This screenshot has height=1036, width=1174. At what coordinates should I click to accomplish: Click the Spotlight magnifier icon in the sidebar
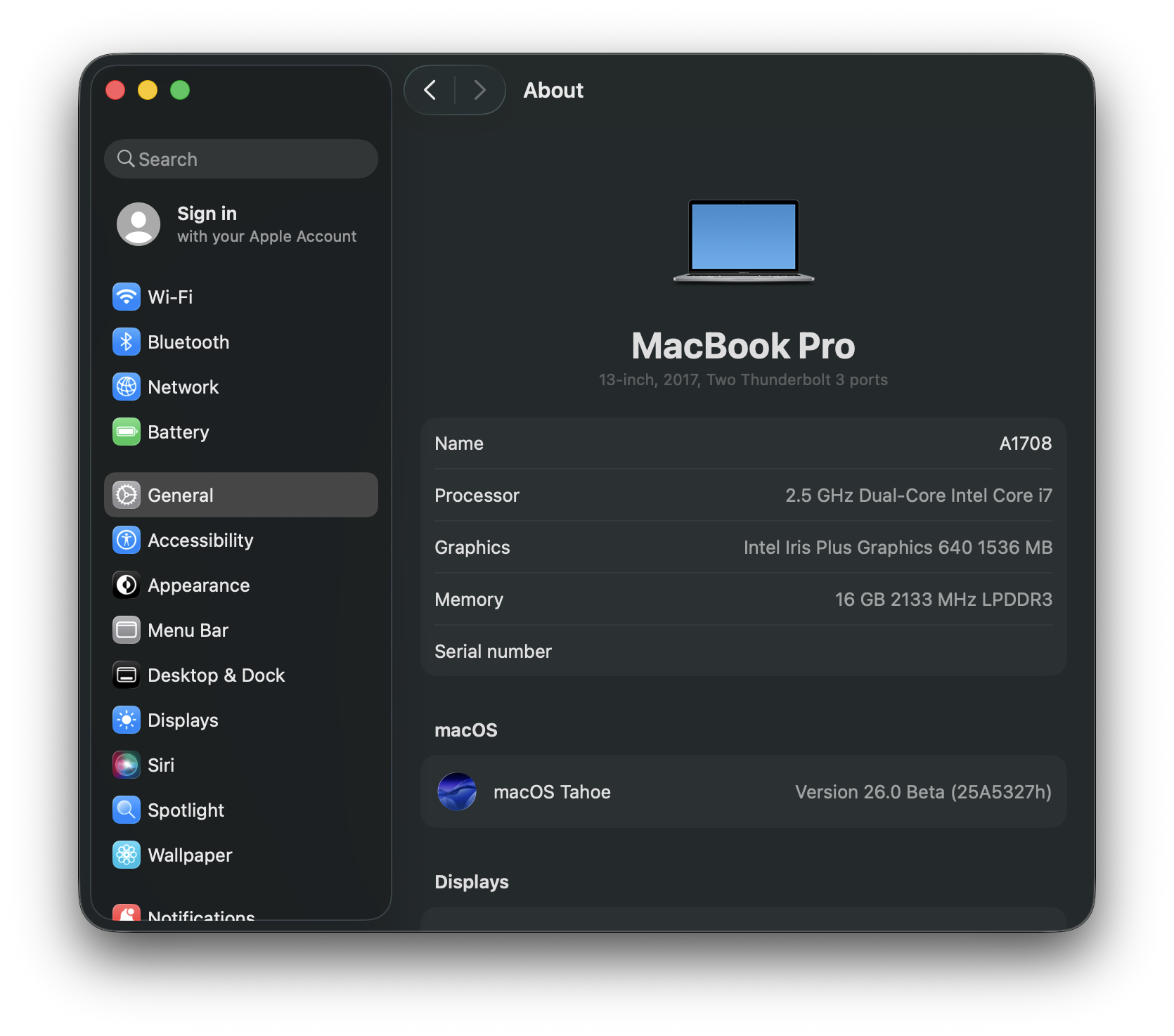pyautogui.click(x=127, y=810)
